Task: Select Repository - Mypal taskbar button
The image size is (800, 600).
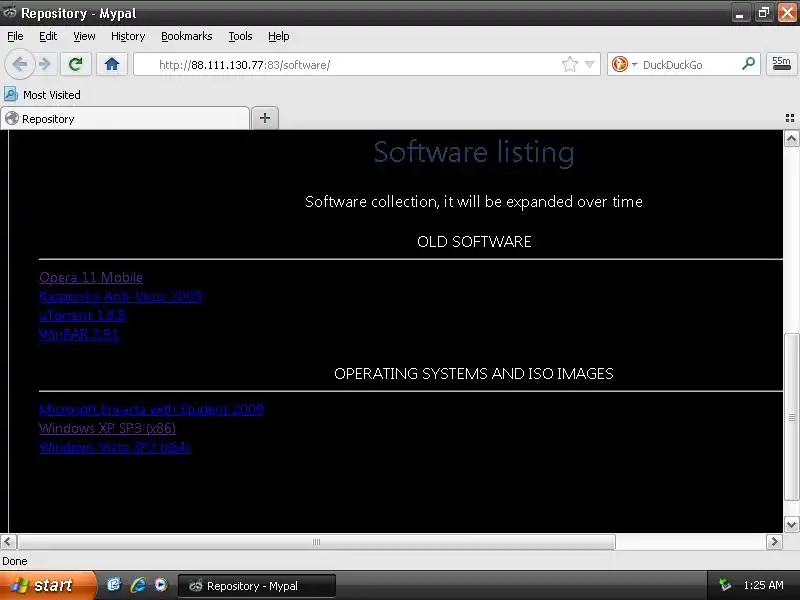Action: coord(257,586)
